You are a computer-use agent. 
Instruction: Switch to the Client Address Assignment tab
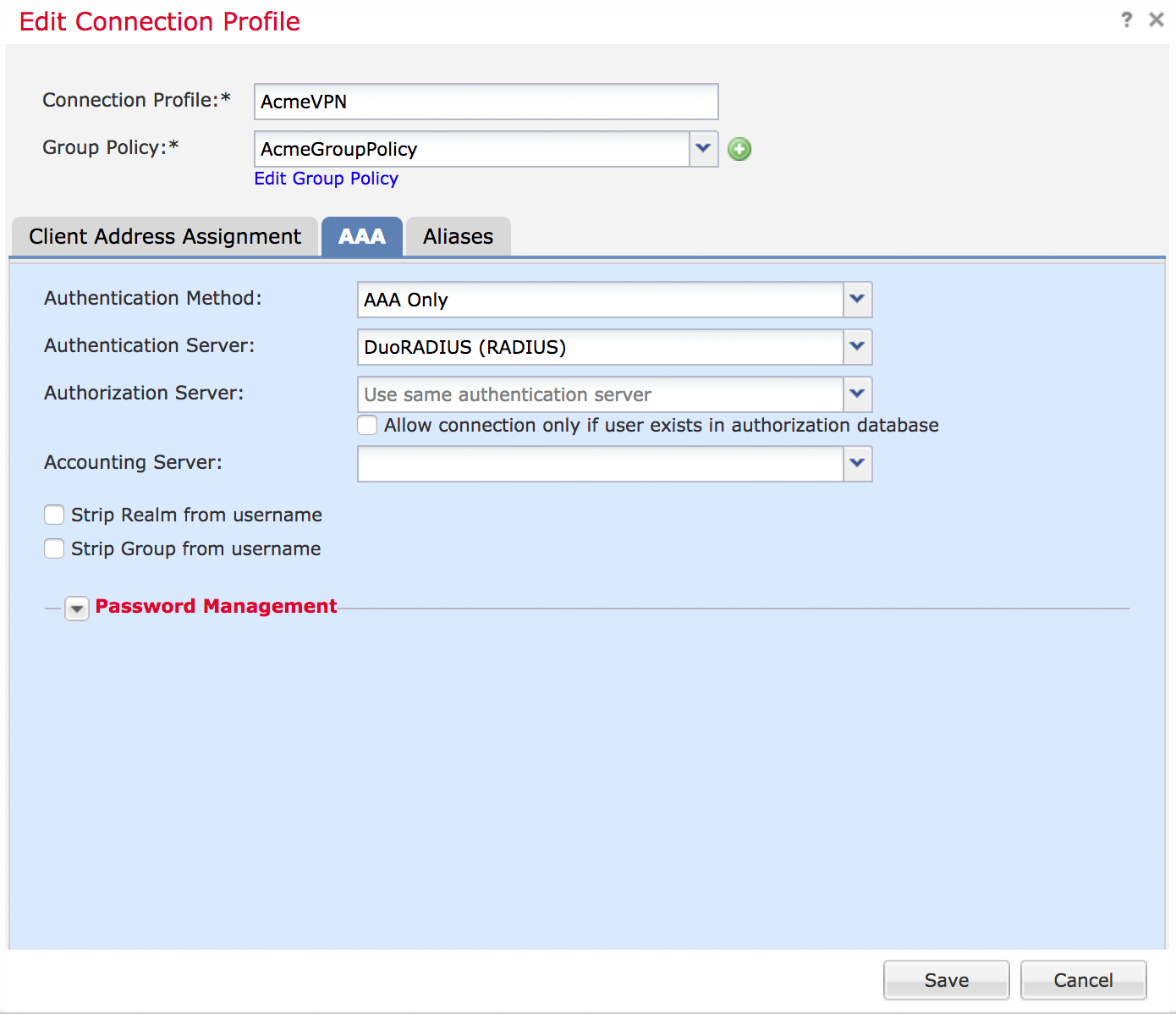point(165,236)
